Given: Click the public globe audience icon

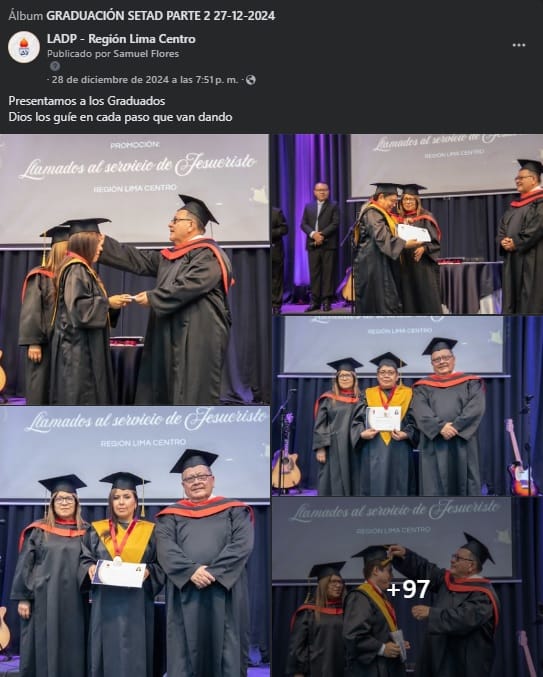Looking at the screenshot, I should [250, 80].
